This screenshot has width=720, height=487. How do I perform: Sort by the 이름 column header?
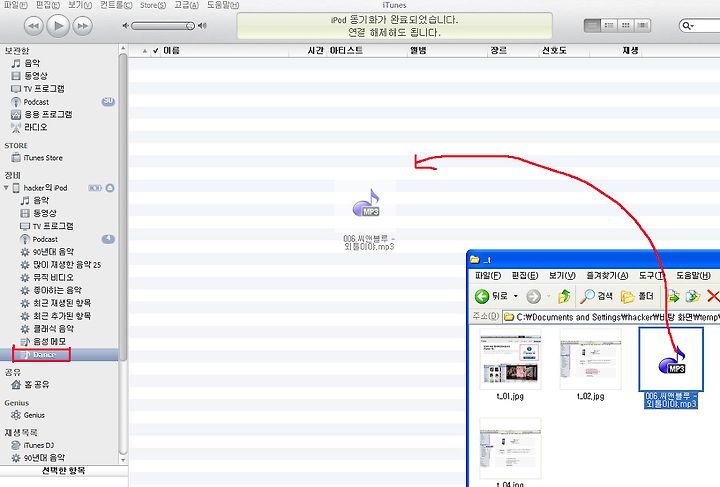tap(171, 50)
